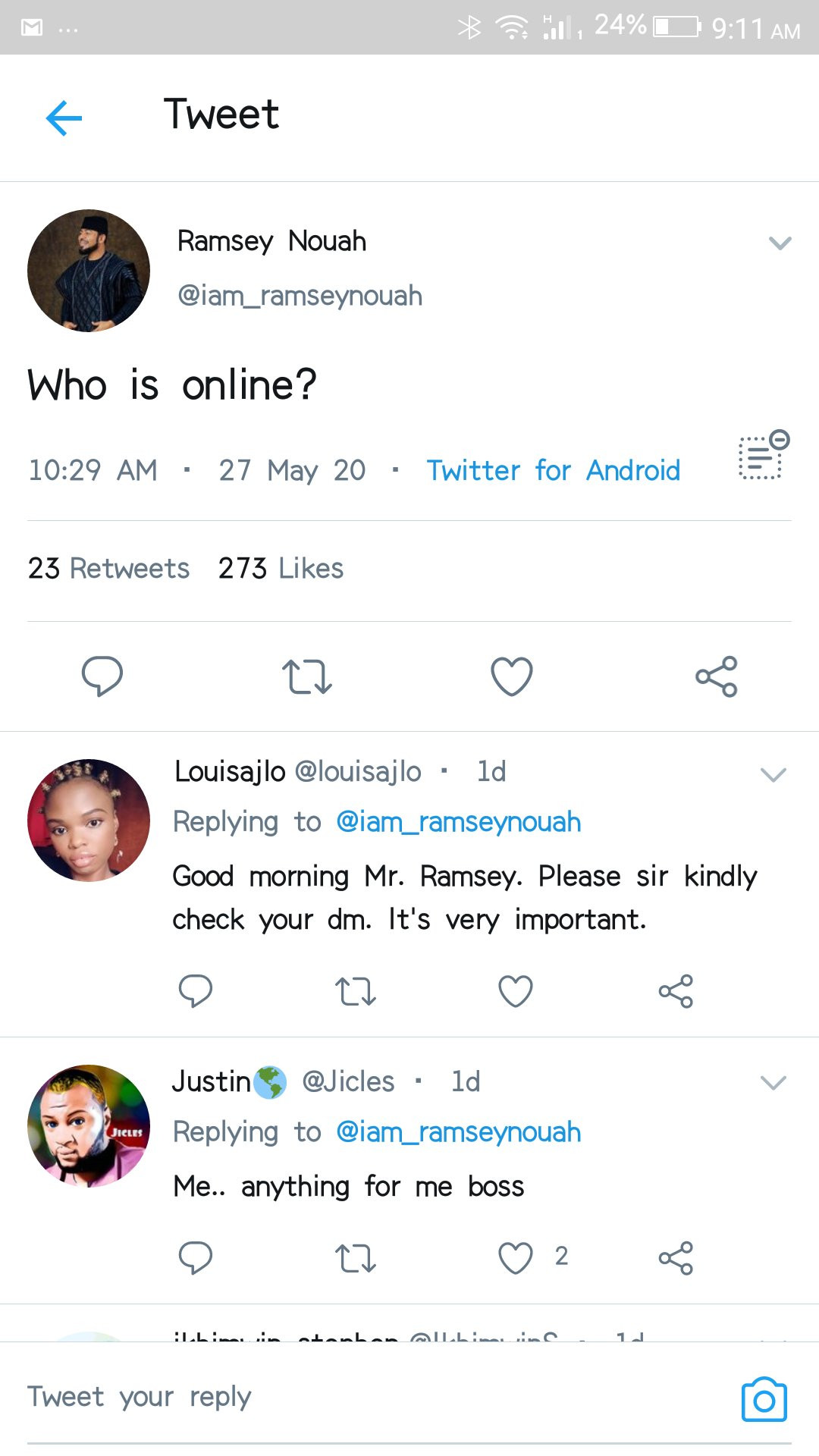Reply to Justin's comment
Screen dimensions: 819x1456
point(195,1258)
